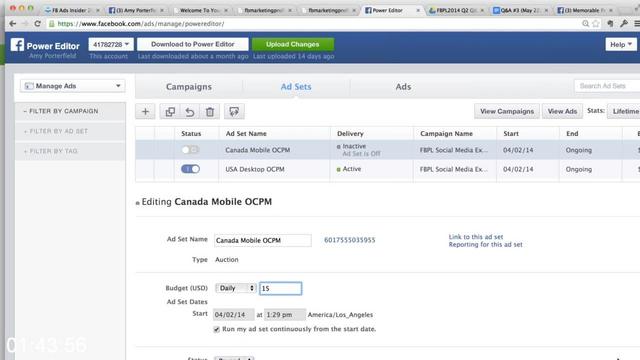
Task: Click the Ad Set Name input field
Action: coord(262,240)
